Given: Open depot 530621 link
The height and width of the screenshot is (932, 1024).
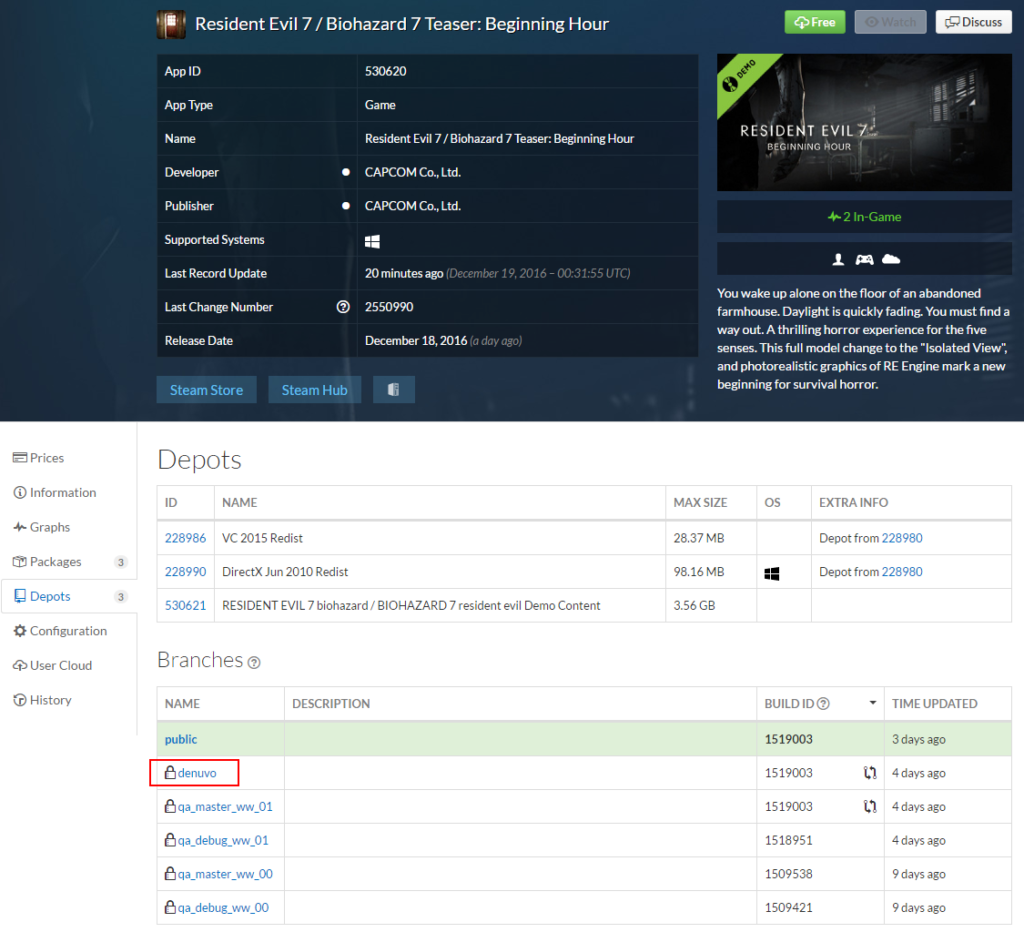Looking at the screenshot, I should (185, 605).
